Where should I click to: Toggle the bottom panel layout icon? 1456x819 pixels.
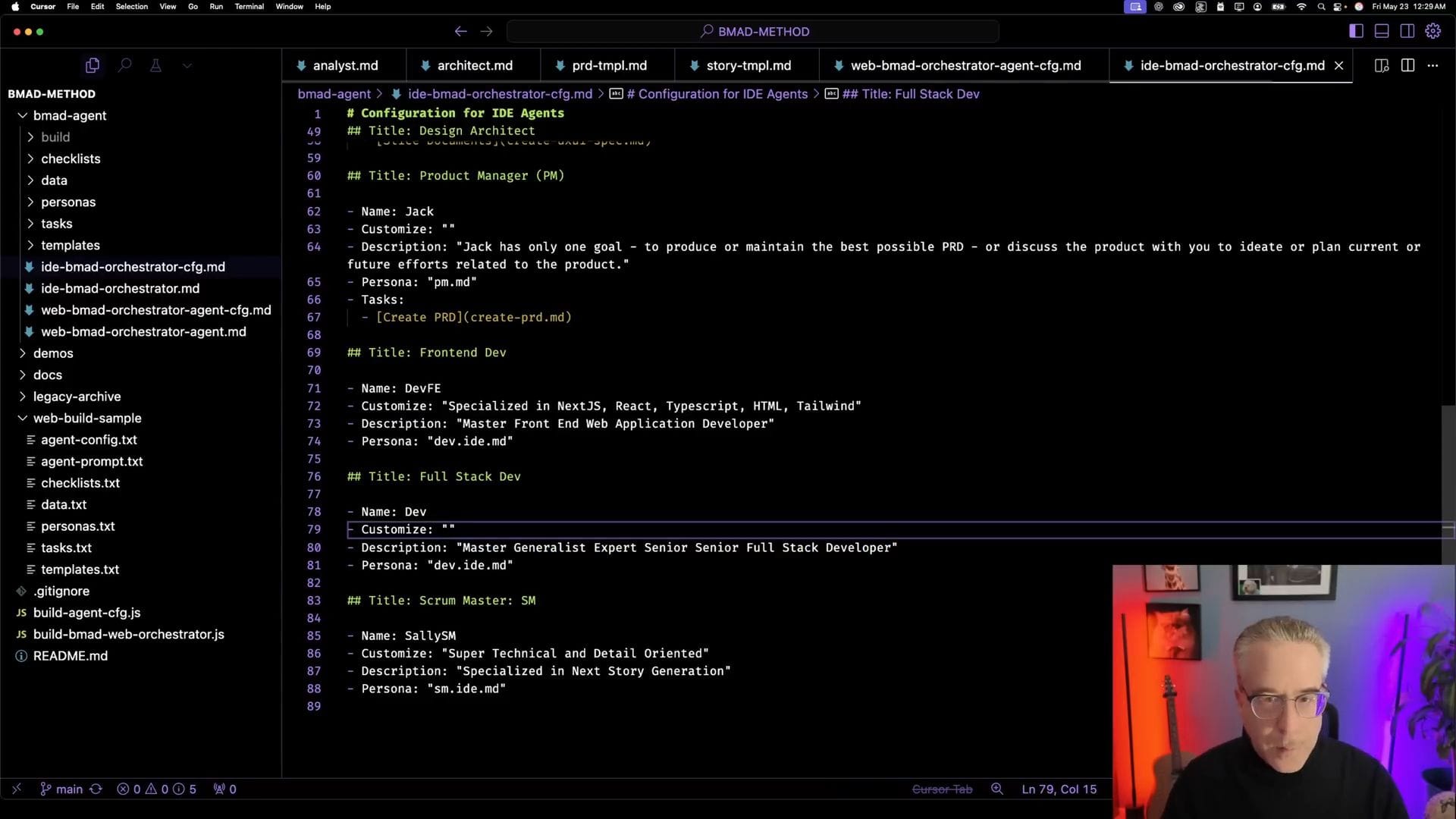(x=1382, y=31)
